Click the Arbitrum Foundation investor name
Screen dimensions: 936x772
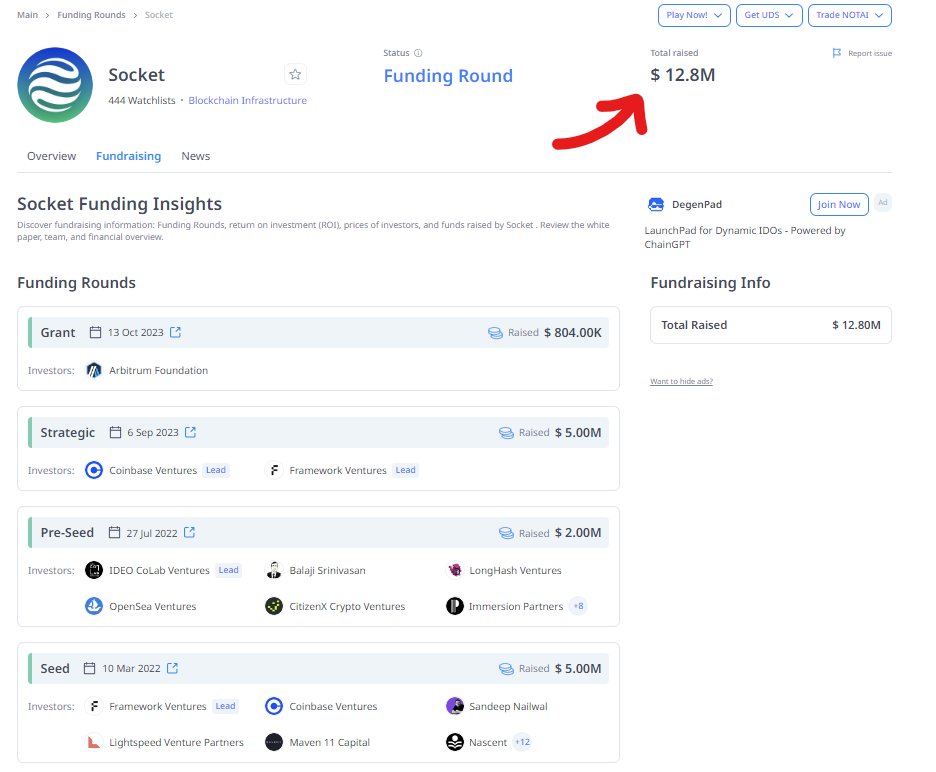[x=159, y=370]
